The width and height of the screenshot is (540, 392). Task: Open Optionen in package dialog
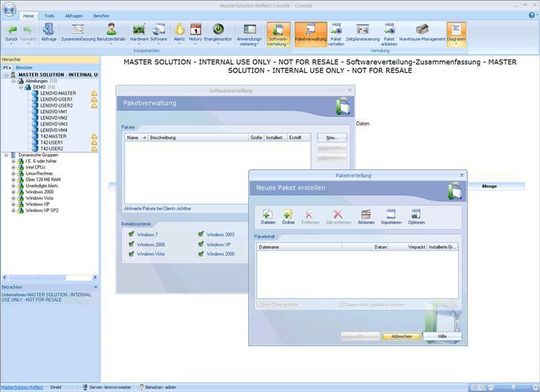coord(416,217)
